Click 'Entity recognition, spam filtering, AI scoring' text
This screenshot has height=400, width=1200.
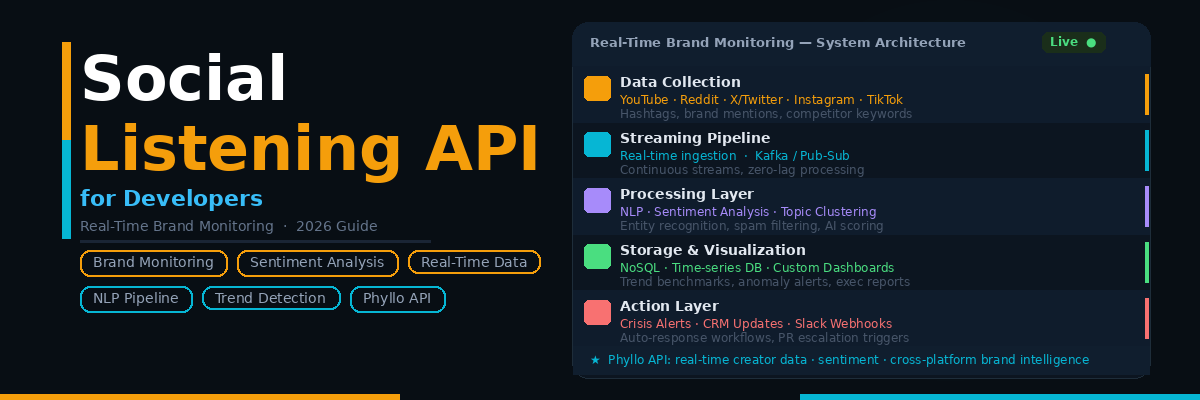point(752,226)
